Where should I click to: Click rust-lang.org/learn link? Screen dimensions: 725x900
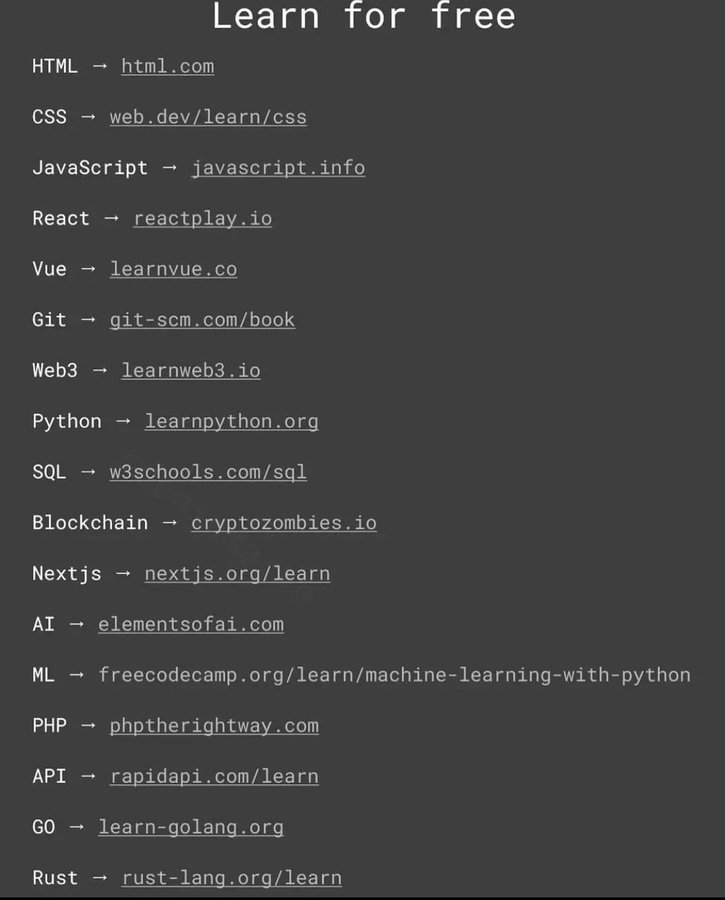[231, 878]
